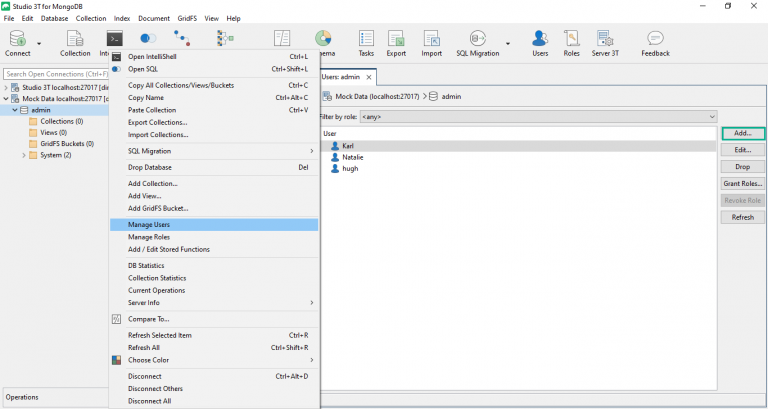The width and height of the screenshot is (768, 409).
Task: Open the Roles toolbar icon
Action: [x=571, y=40]
